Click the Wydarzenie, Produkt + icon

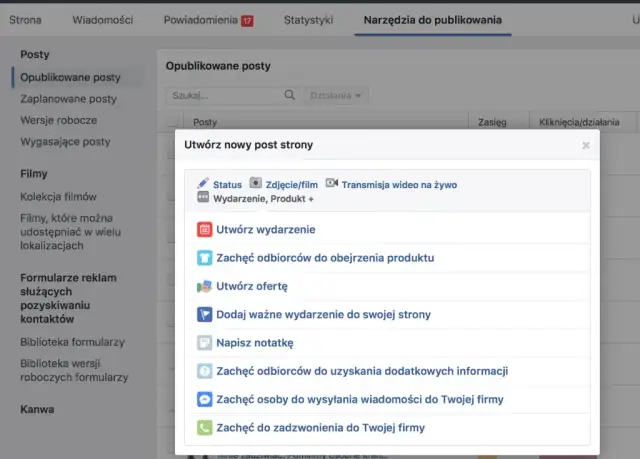203,197
